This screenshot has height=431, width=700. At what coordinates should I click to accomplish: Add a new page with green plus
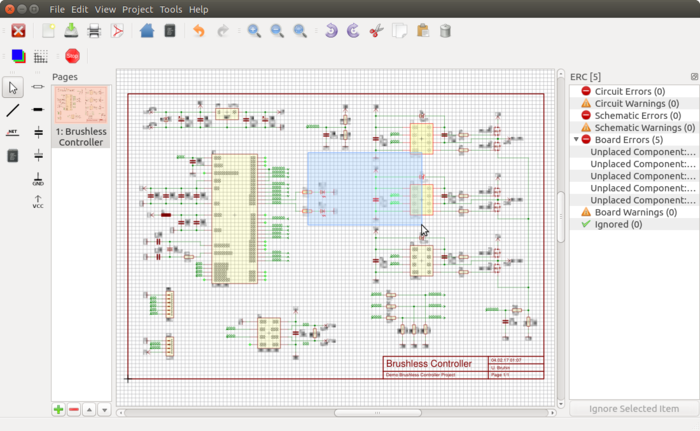click(59, 410)
